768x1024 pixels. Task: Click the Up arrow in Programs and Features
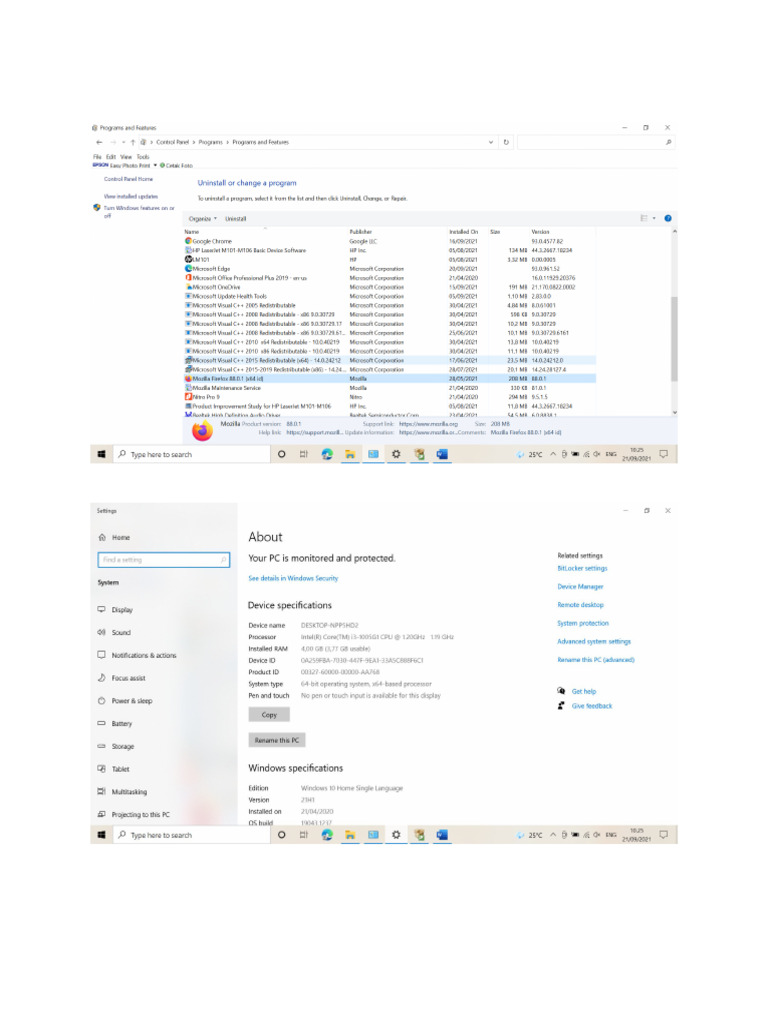133,142
